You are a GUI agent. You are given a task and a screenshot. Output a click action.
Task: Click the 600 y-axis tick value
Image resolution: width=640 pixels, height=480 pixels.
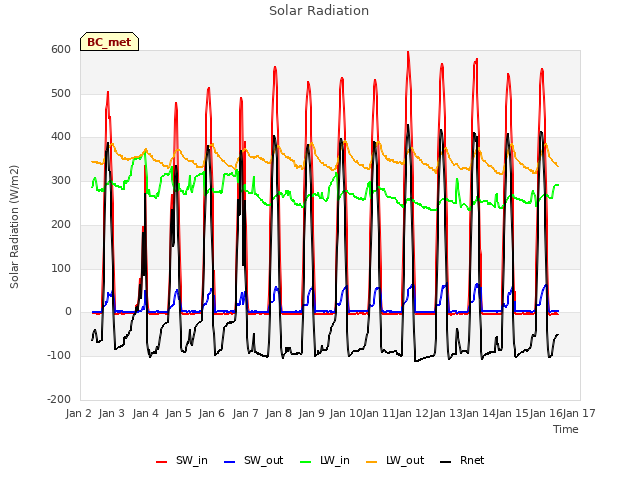point(61,49)
